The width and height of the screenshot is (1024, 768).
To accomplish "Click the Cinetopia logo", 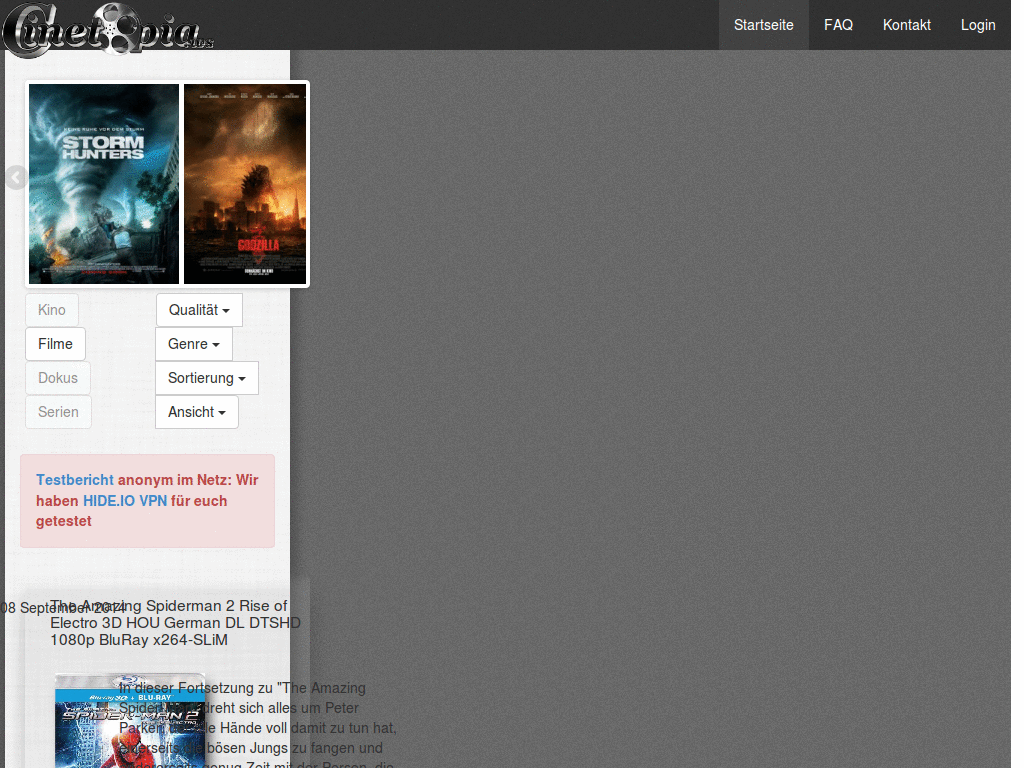I will (108, 29).
